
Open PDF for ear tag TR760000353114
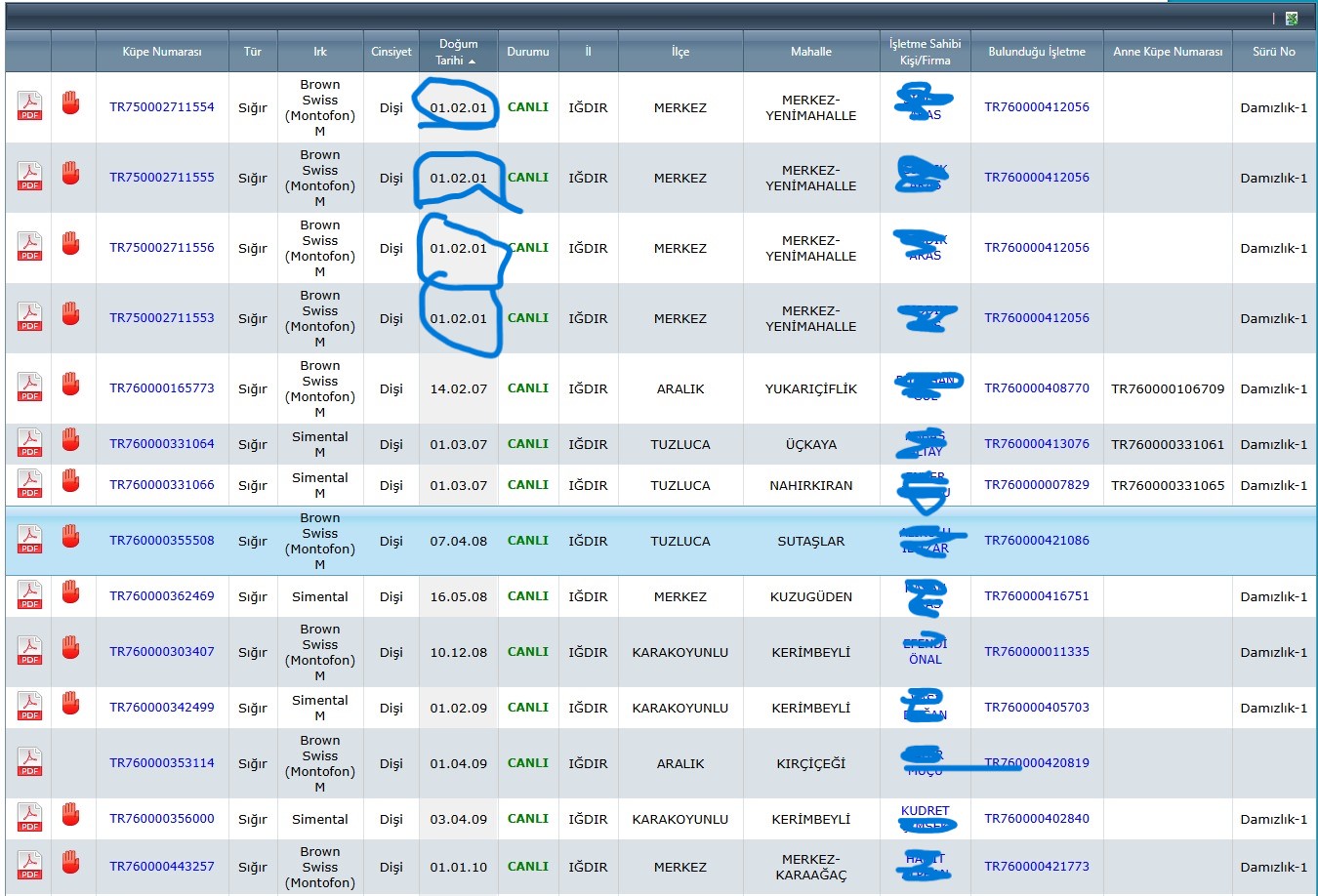[30, 762]
